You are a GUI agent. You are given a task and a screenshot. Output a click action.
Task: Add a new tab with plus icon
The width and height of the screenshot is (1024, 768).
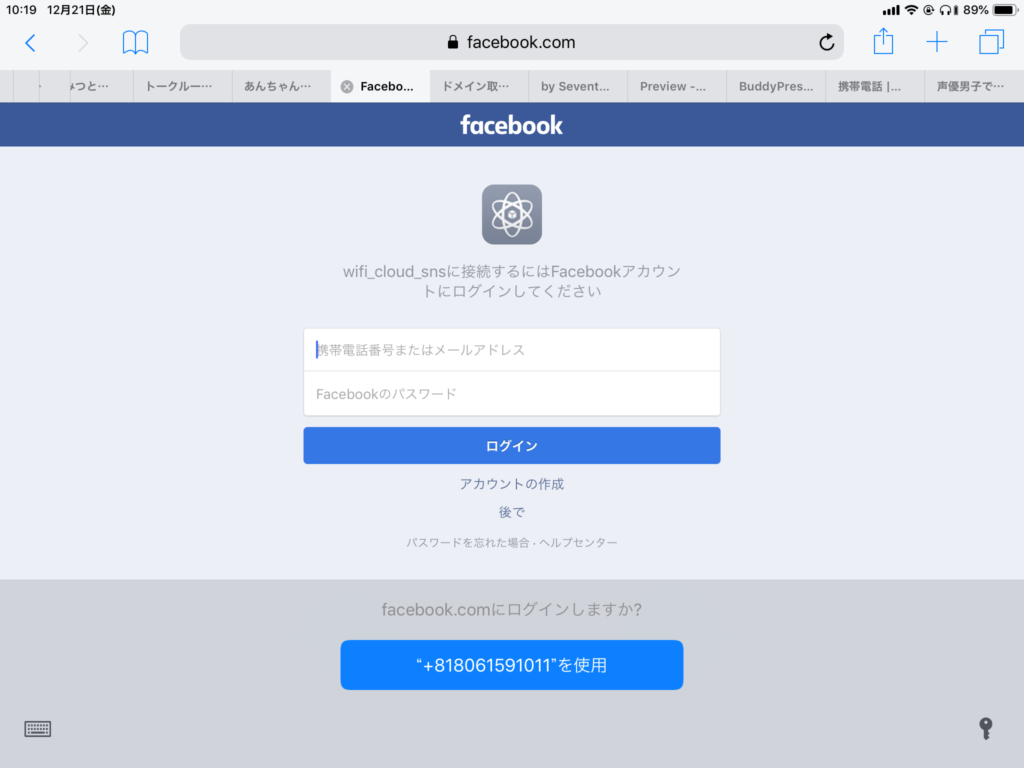point(936,42)
